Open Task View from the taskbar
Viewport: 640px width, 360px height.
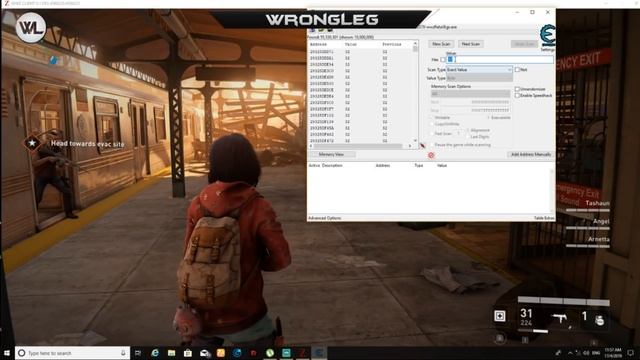(138, 353)
